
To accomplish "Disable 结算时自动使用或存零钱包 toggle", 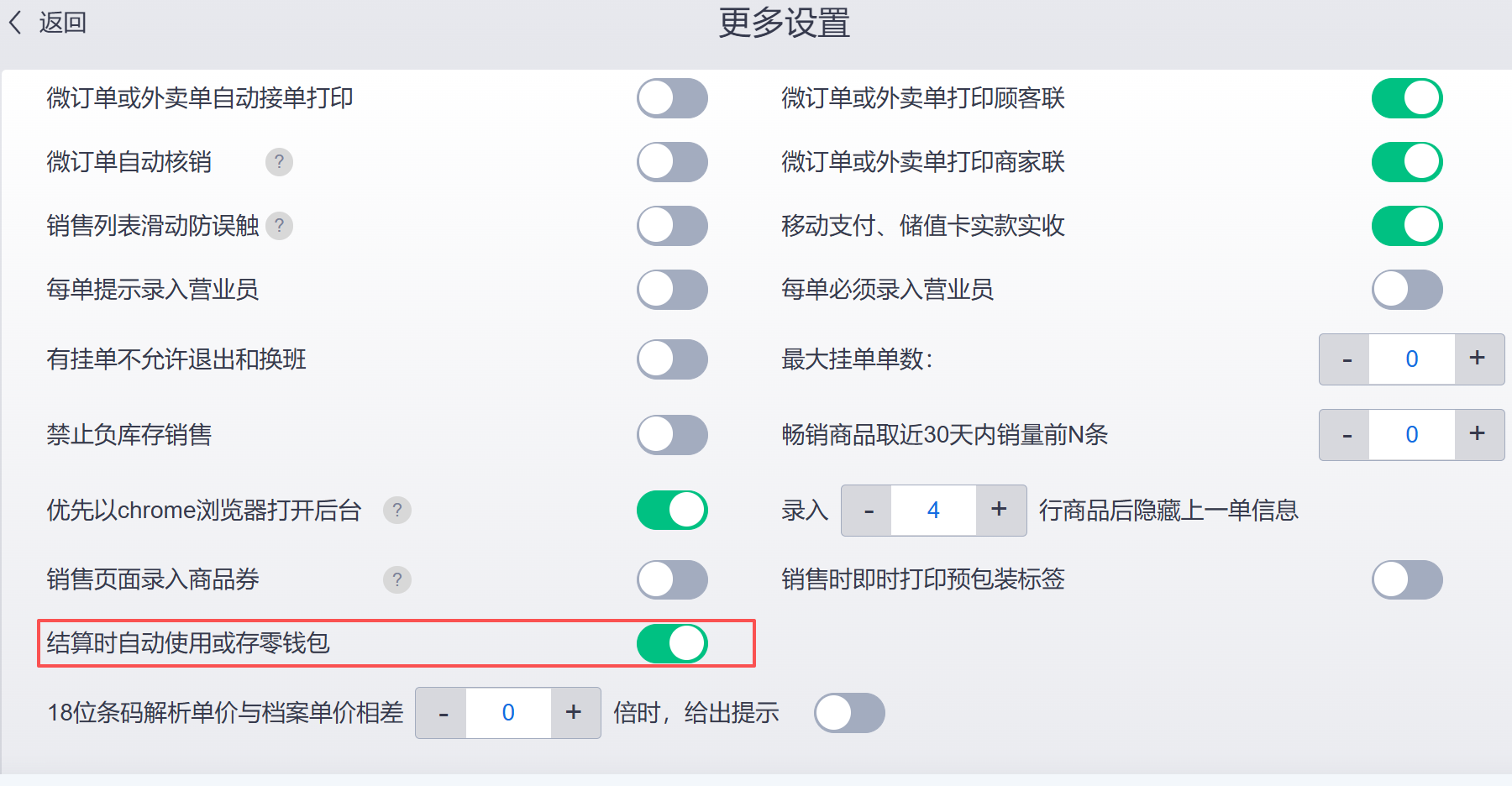I will point(672,644).
